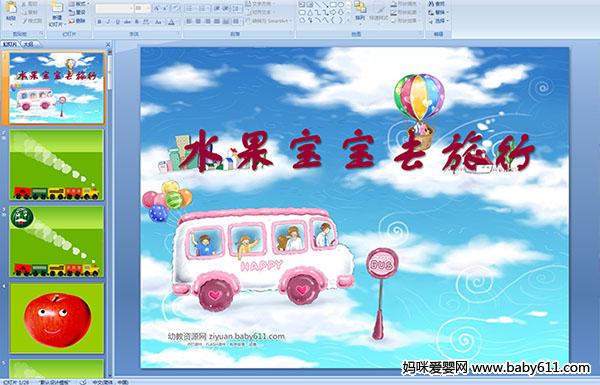Select the red apple slide thumbnail
Viewport: 600px width, 385px height.
coord(57,318)
